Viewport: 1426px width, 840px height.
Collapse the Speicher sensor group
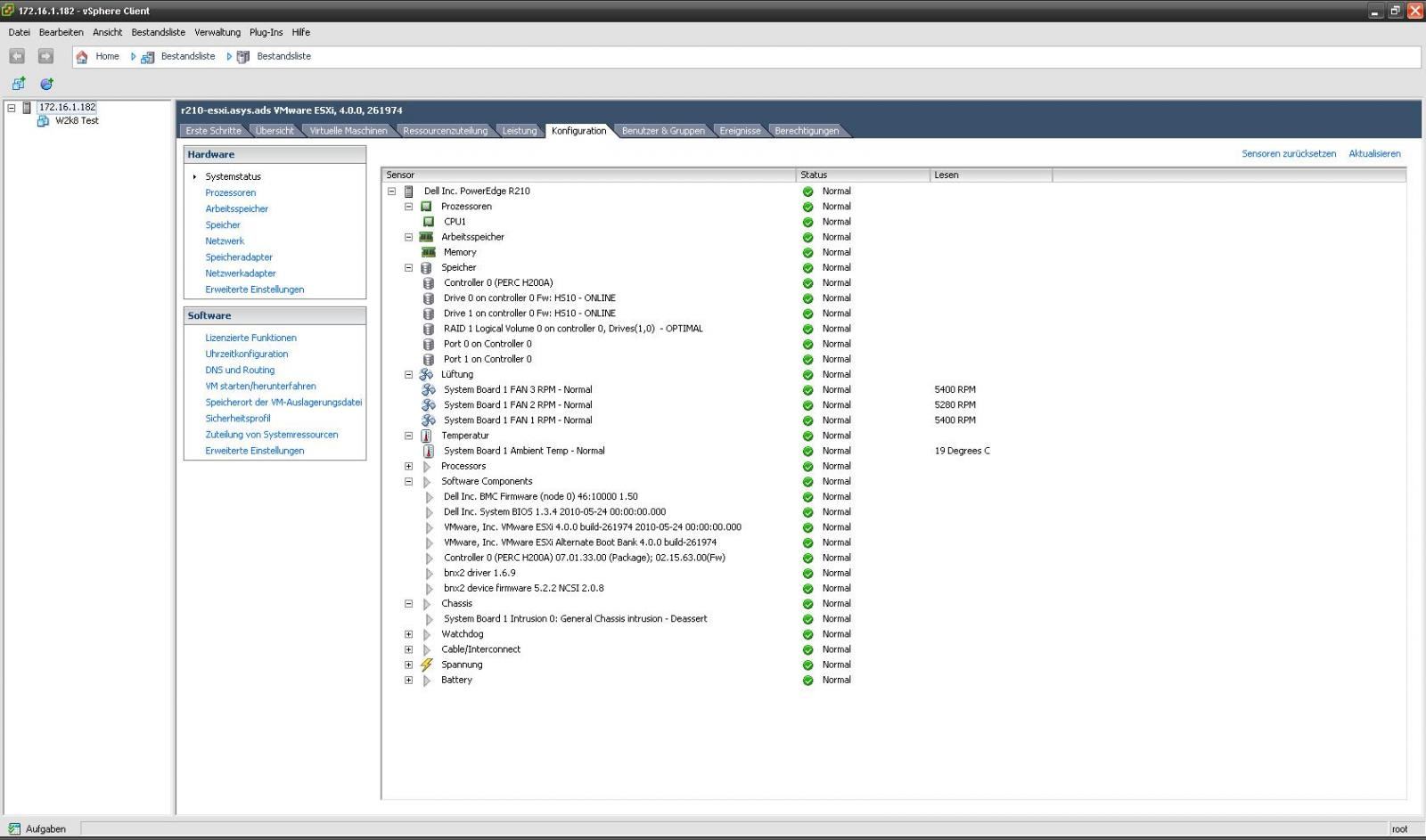[409, 268]
